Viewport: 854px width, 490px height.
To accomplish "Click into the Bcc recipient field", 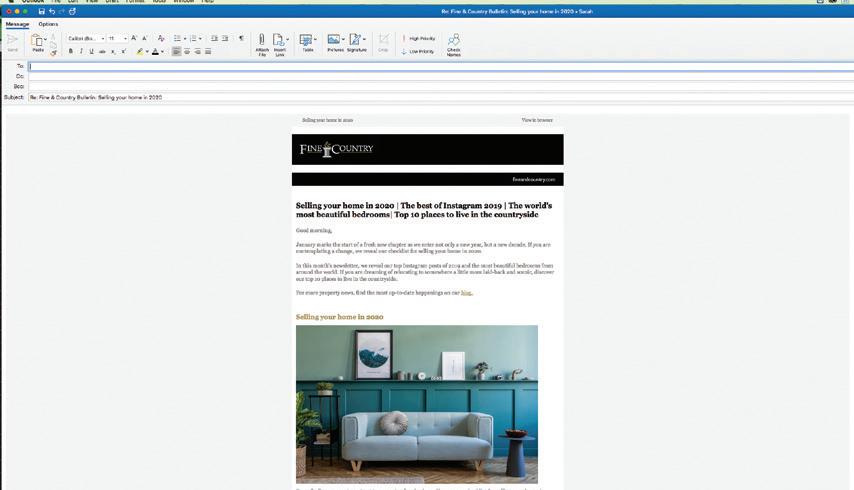I will [x=441, y=87].
